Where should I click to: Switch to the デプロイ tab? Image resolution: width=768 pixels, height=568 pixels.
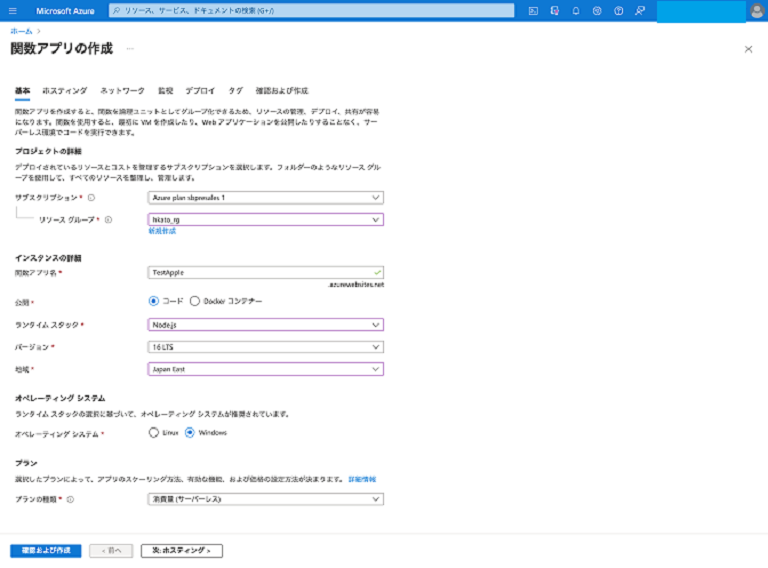200,91
